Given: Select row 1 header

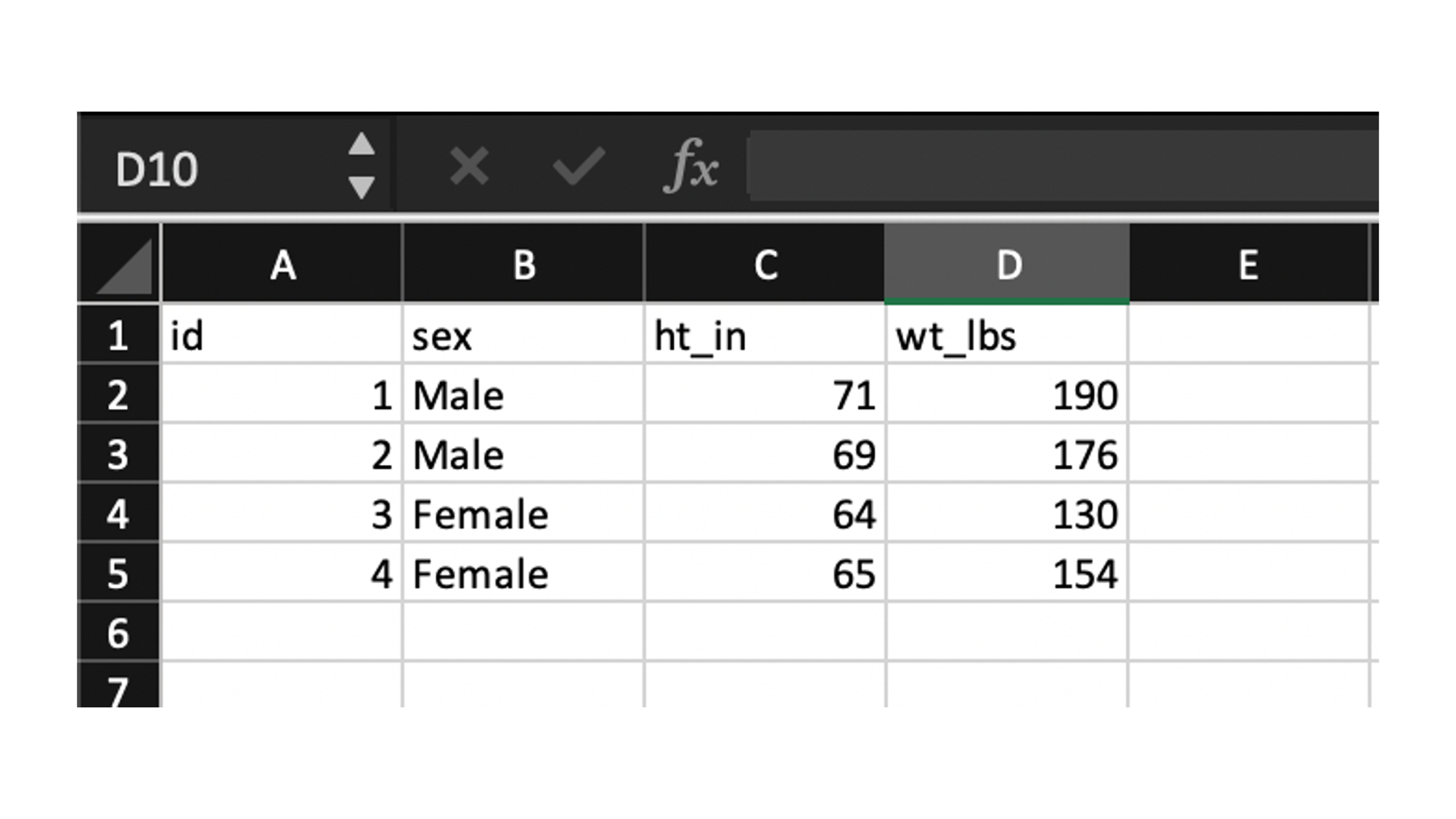Looking at the screenshot, I should [119, 335].
